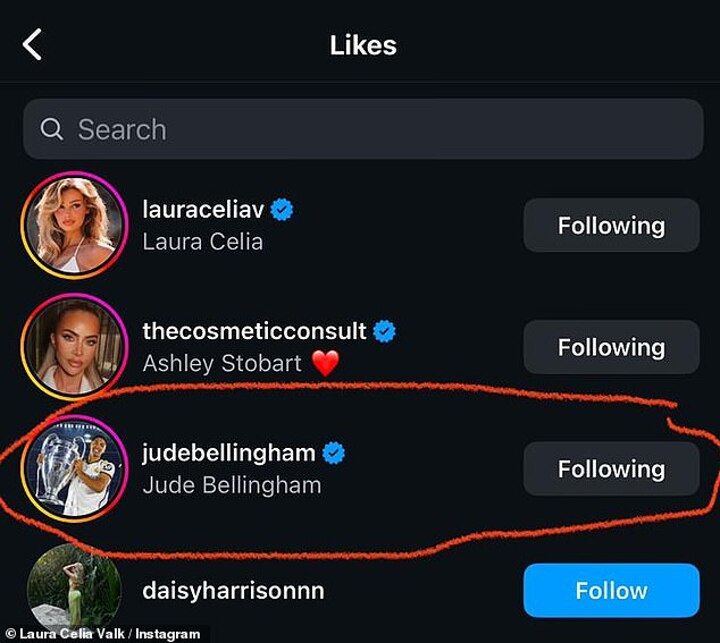
Task: Click the Likes page title
Action: pos(363,45)
